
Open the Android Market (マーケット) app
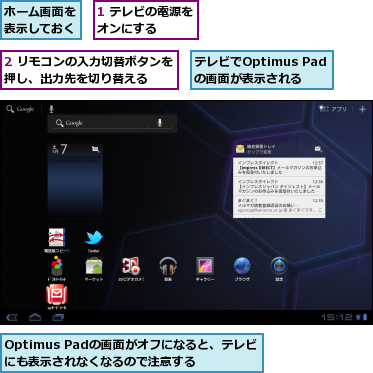pos(94,269)
